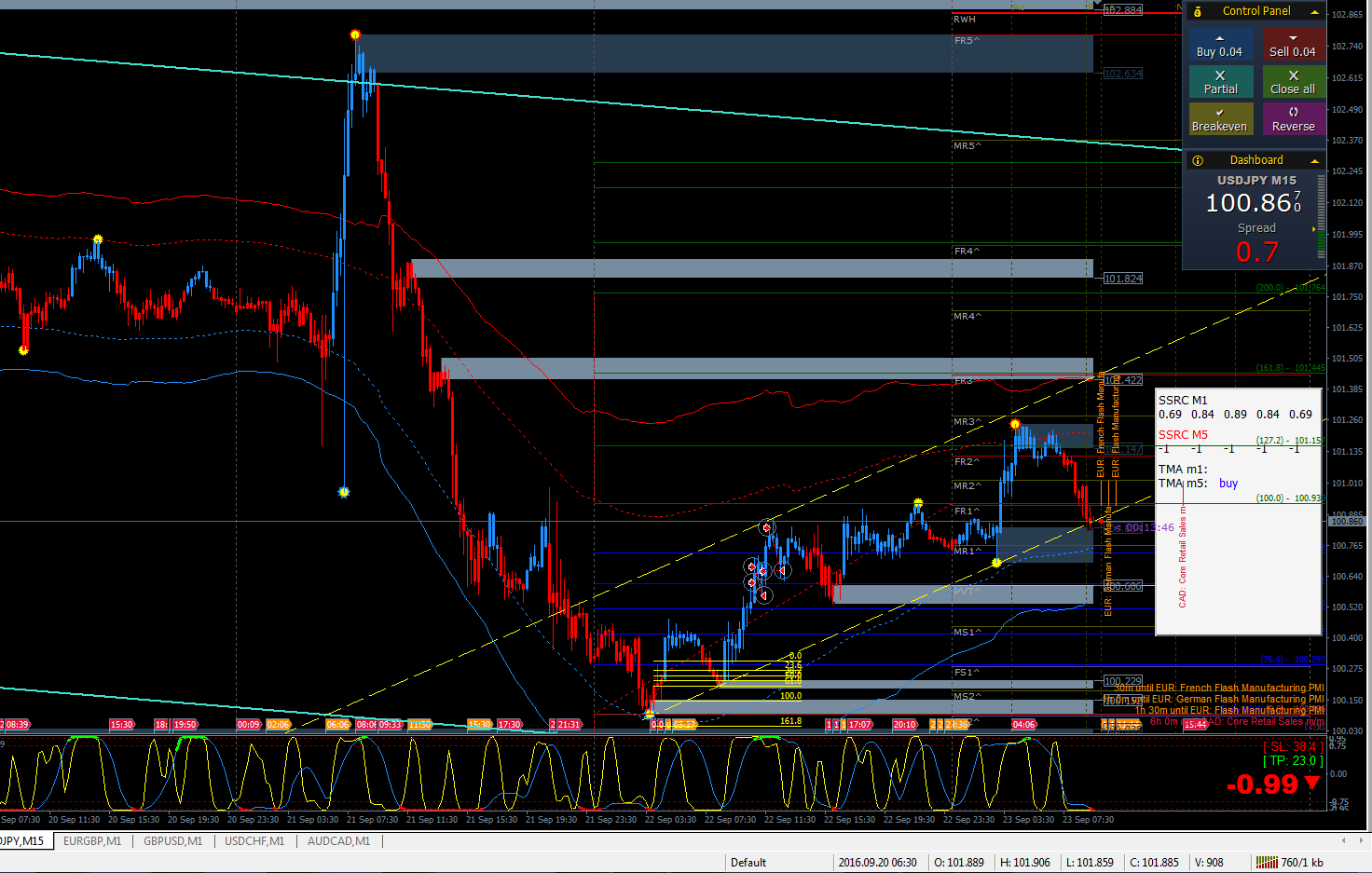Click the info icon beside Dashboard title
The height and width of the screenshot is (873, 1372).
click(1198, 160)
